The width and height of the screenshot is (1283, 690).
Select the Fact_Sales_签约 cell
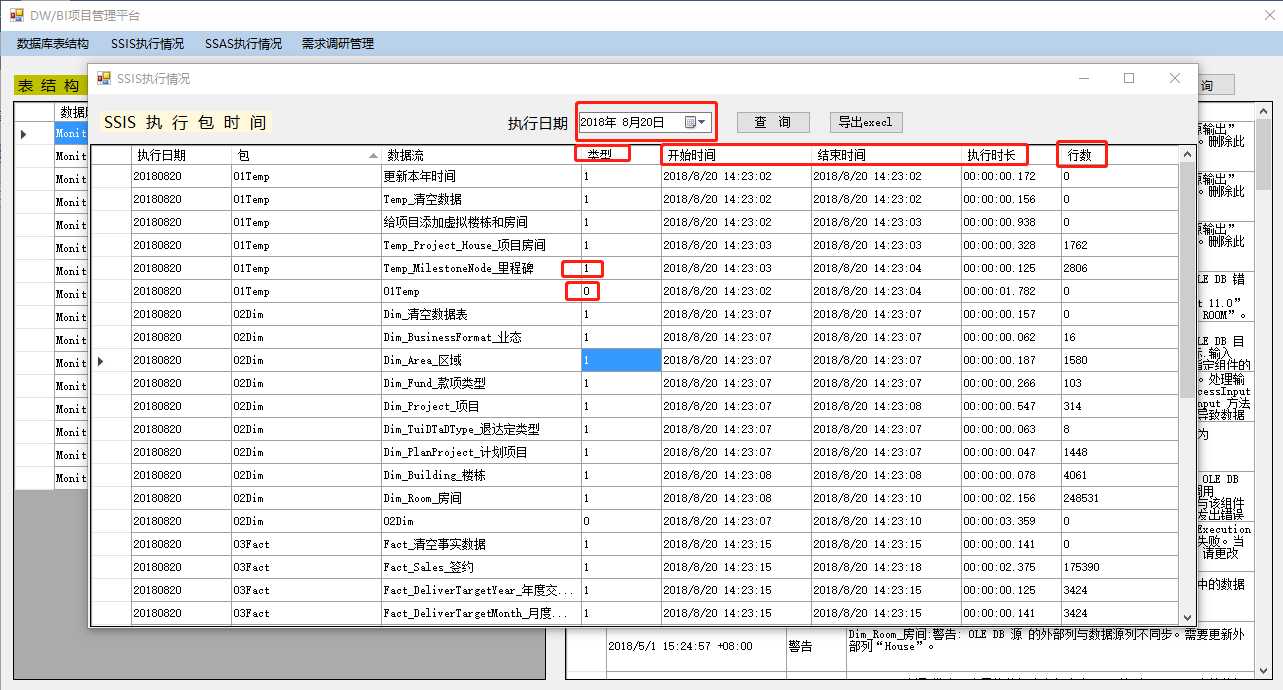click(x=481, y=567)
